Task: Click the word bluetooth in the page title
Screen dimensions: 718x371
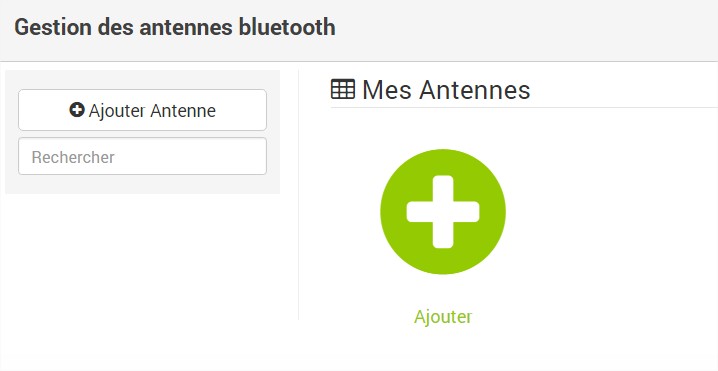Action: (x=287, y=27)
